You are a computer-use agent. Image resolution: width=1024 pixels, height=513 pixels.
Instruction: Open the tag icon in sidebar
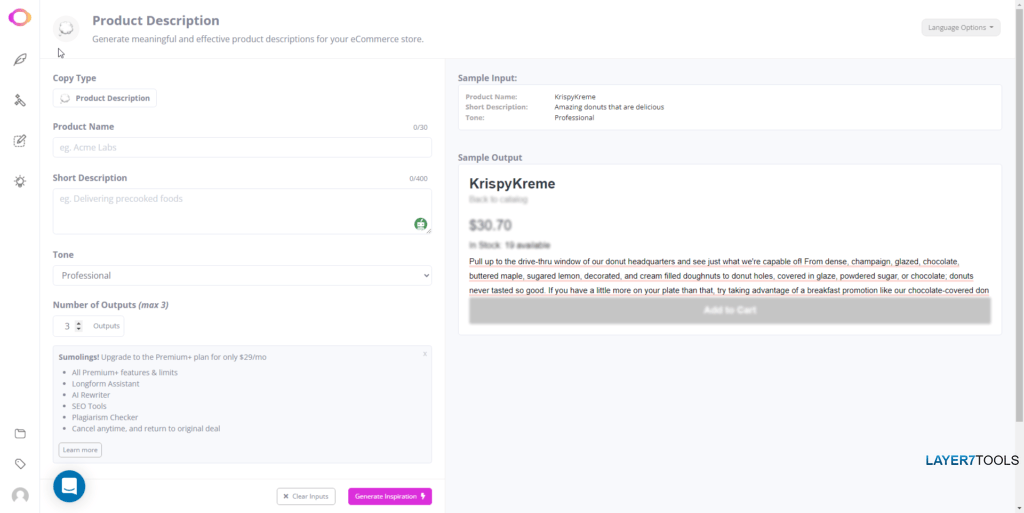click(x=20, y=464)
